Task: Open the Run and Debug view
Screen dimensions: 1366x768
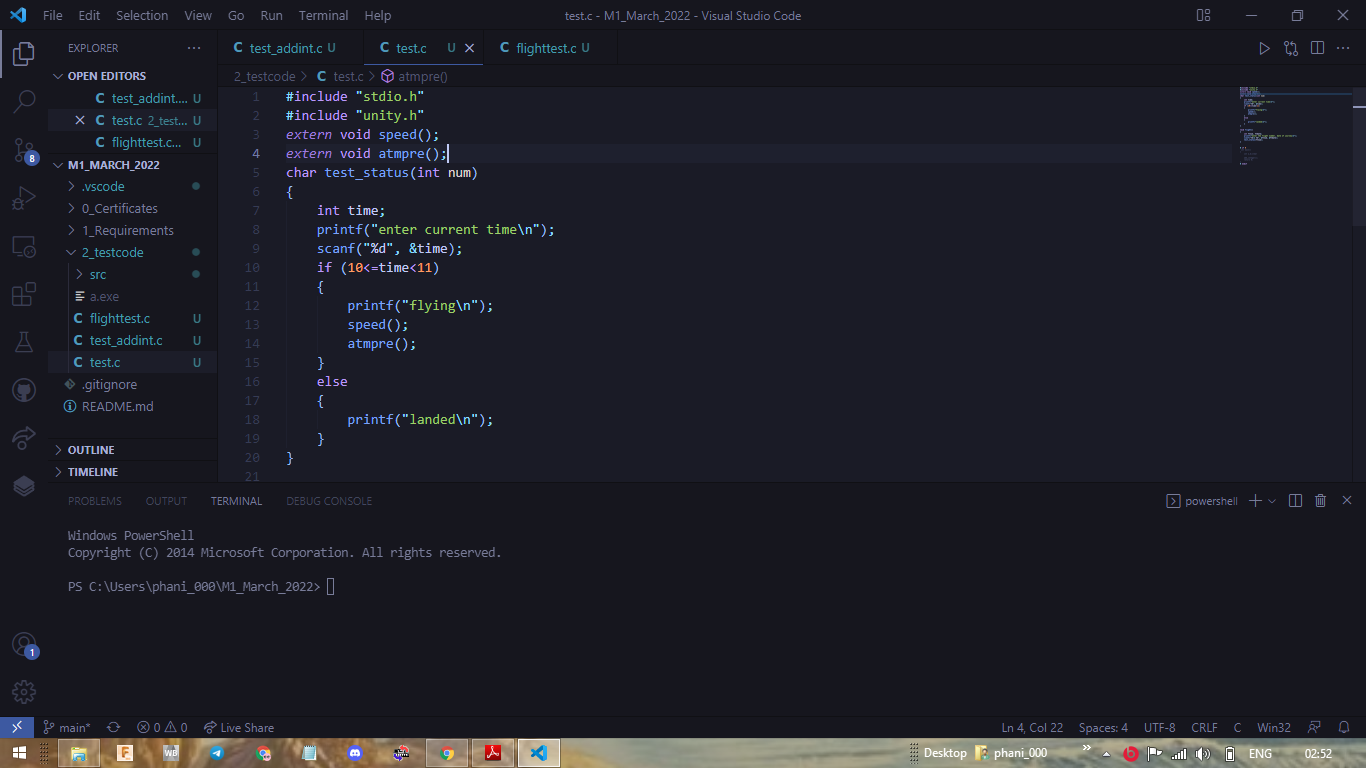Action: (x=22, y=198)
